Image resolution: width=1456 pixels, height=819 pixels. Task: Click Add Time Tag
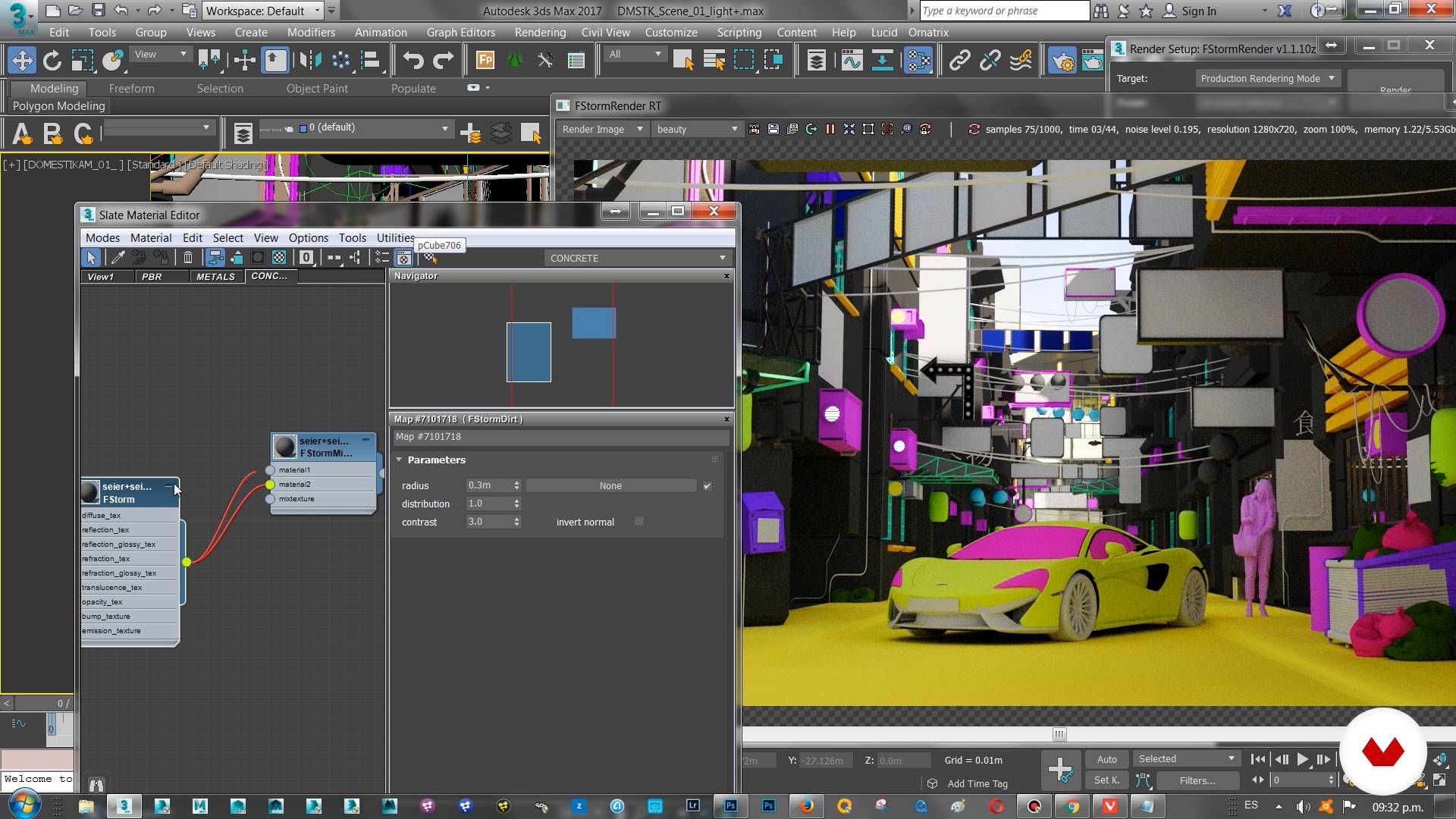977,784
